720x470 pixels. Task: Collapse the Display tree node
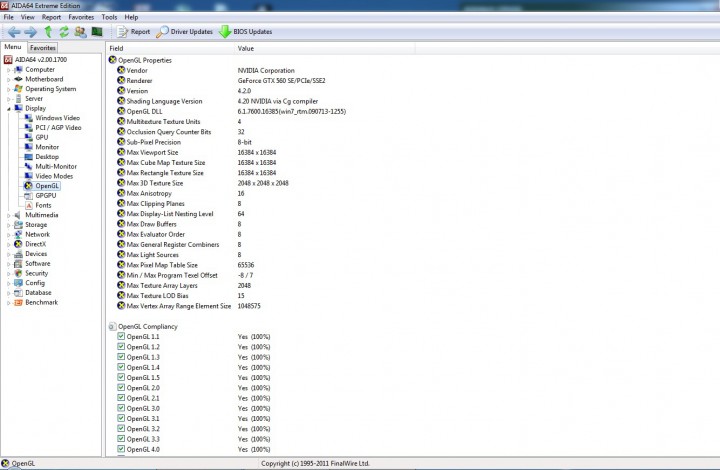click(x=8, y=108)
